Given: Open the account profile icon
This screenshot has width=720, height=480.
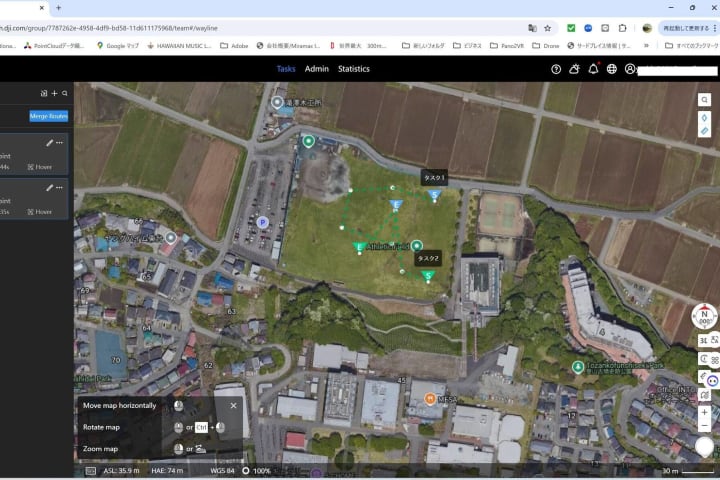Looking at the screenshot, I should 630,69.
